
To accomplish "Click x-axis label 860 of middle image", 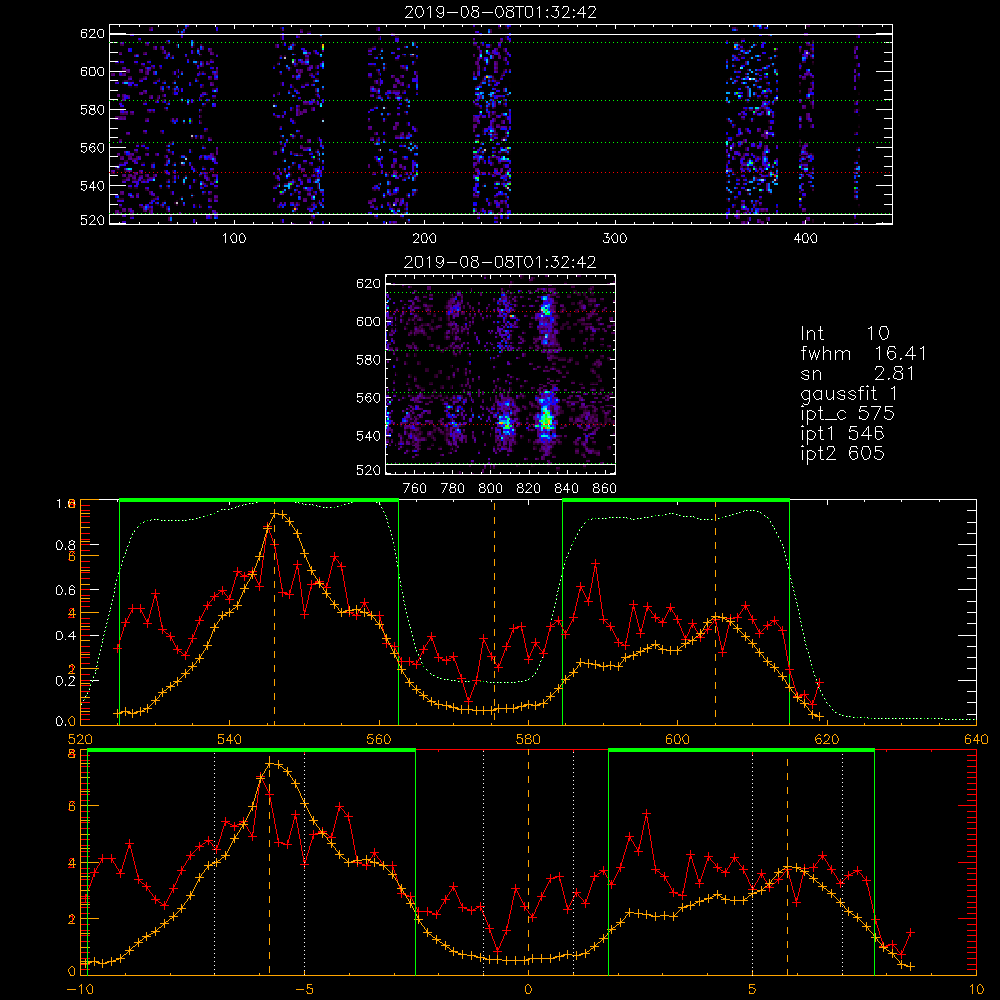I will point(605,489).
